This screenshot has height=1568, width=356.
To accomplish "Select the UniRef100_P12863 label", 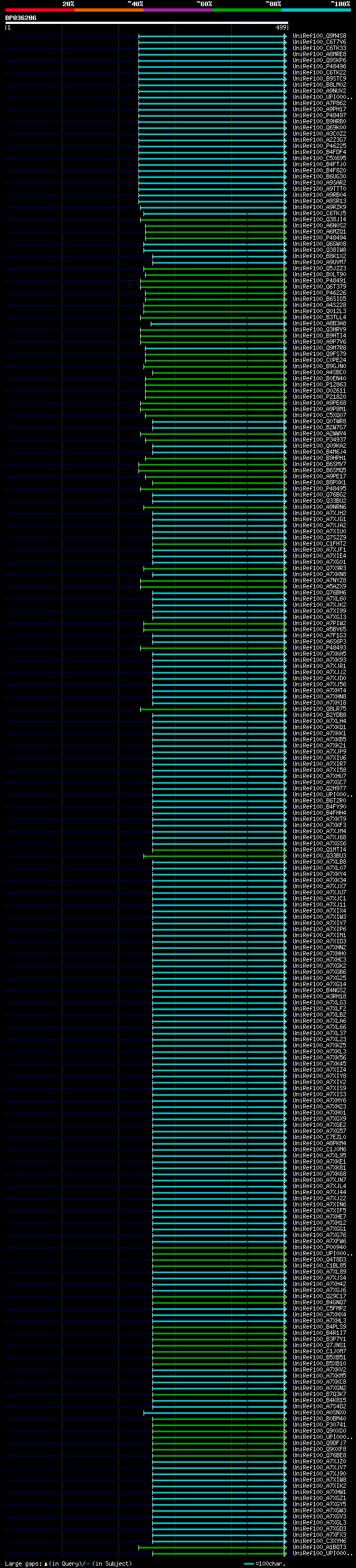I will (x=319, y=385).
